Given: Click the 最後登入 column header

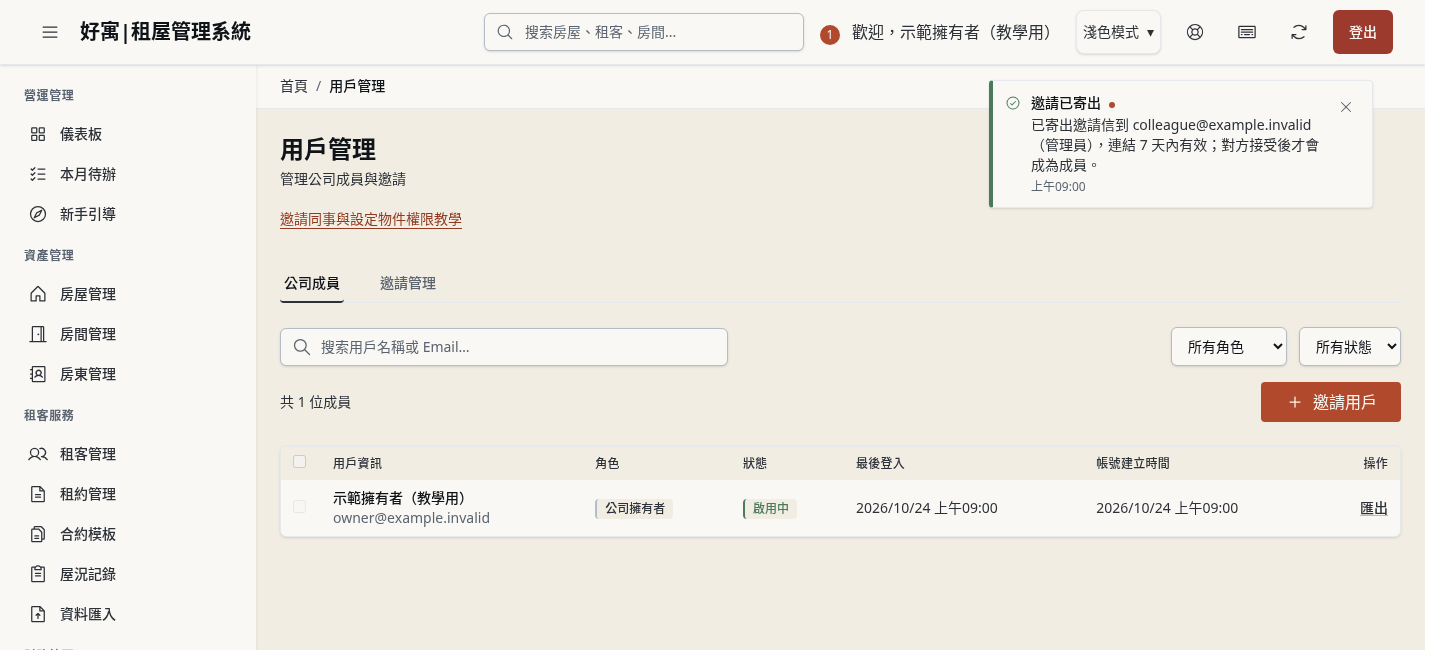Looking at the screenshot, I should pyautogui.click(x=880, y=463).
